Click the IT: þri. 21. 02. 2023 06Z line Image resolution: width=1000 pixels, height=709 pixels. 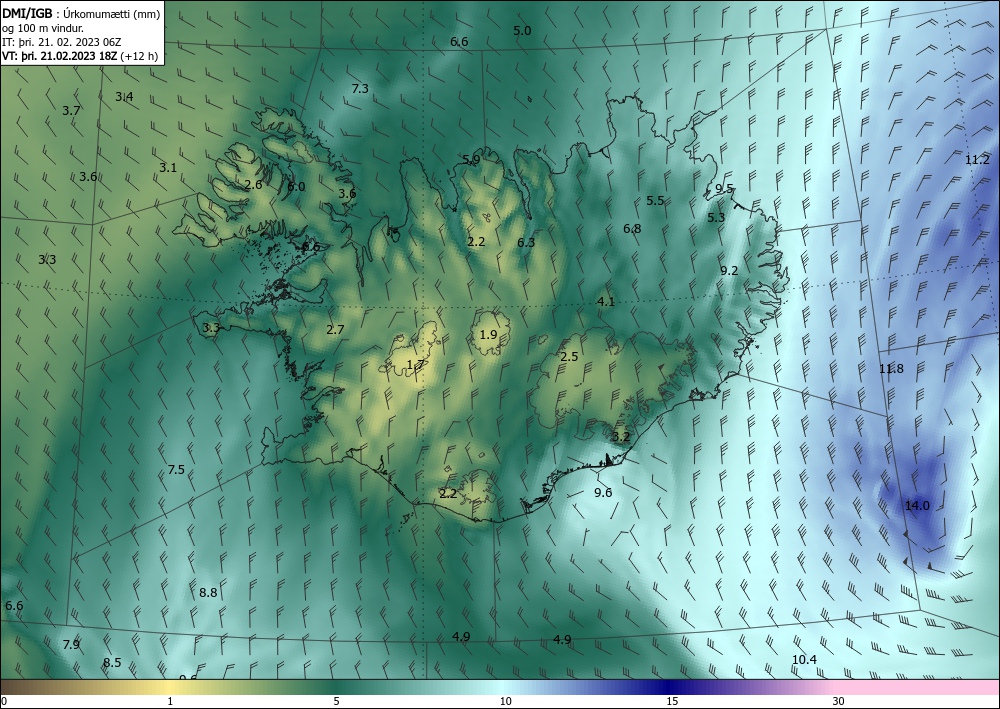[x=62, y=42]
